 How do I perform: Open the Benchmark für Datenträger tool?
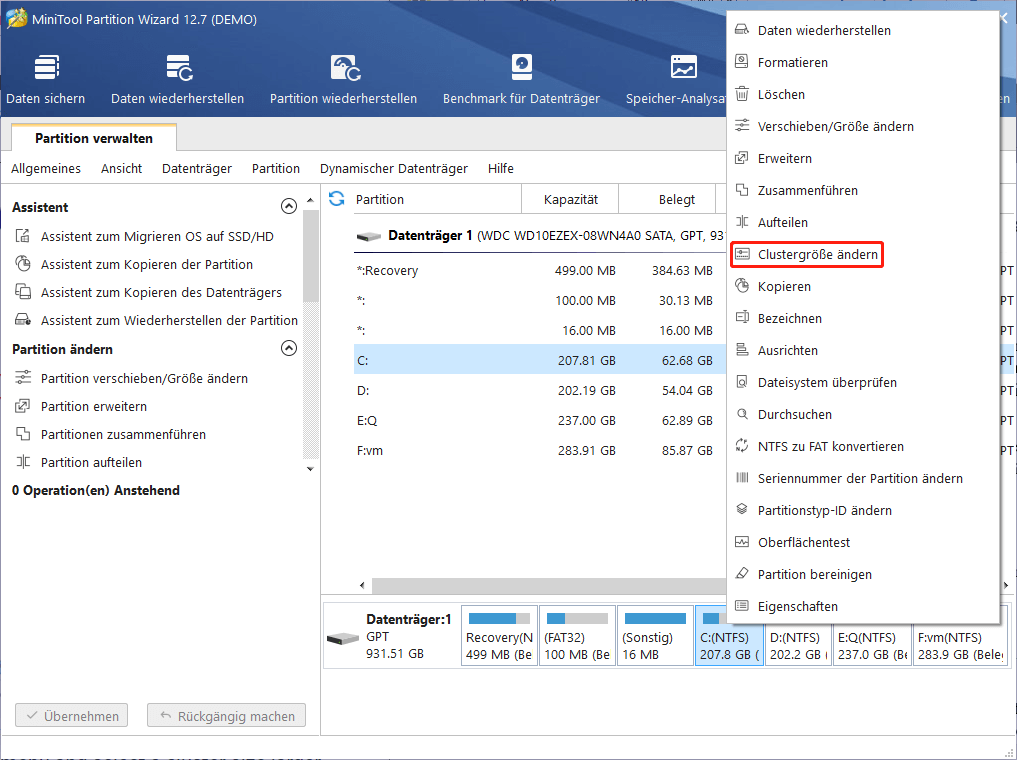tap(520, 75)
